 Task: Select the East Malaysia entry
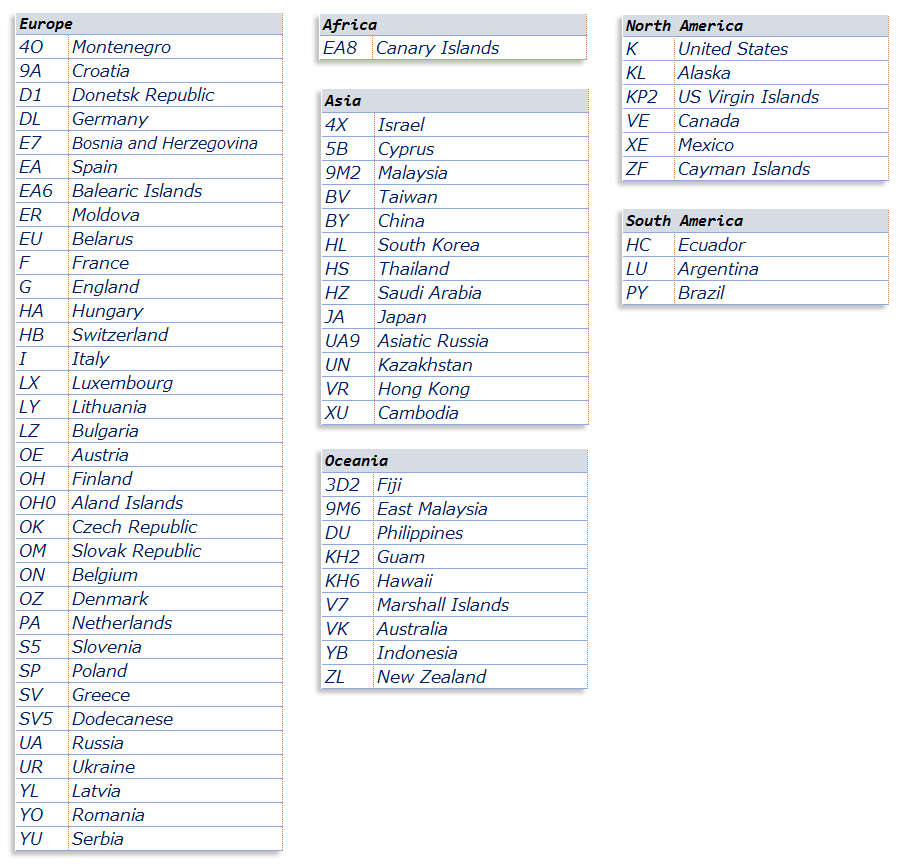[432, 509]
